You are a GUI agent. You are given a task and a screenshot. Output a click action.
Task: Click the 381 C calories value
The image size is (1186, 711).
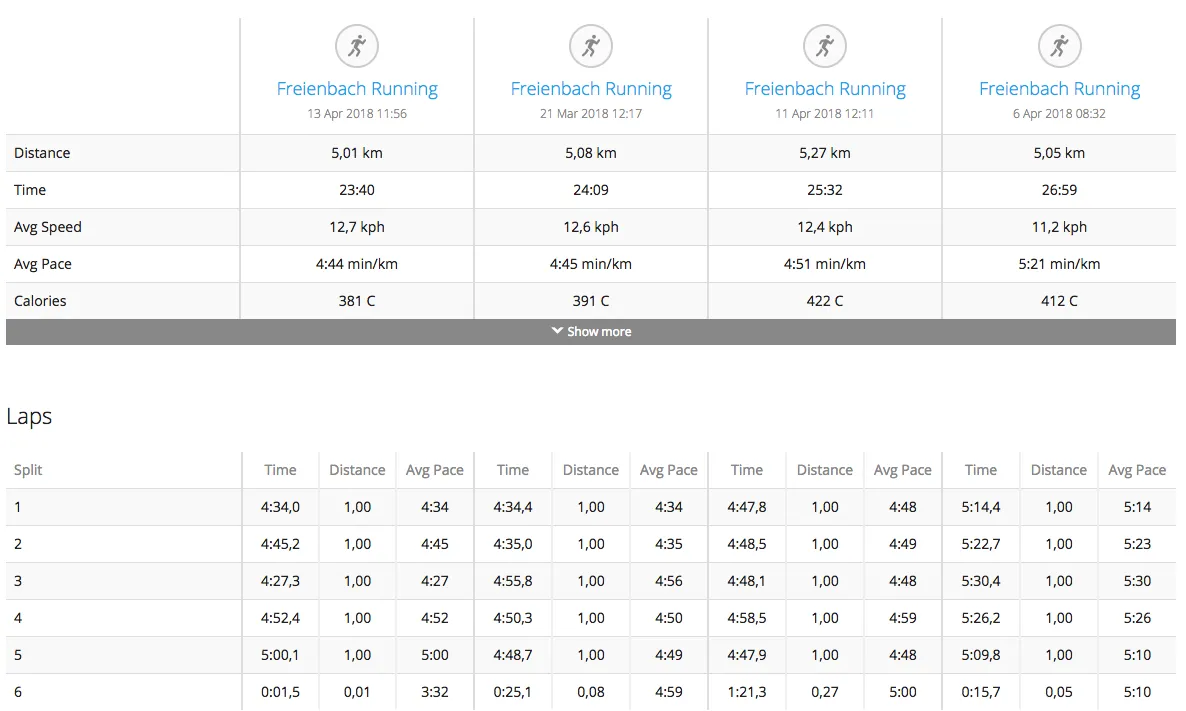(357, 301)
